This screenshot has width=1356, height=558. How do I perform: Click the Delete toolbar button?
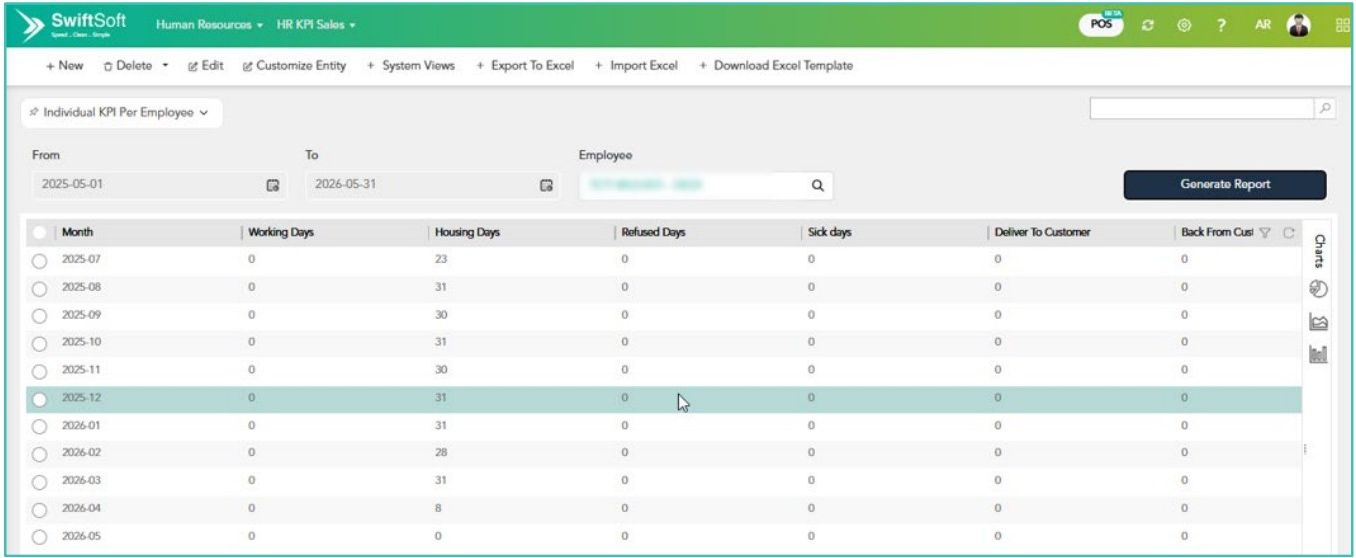128,66
